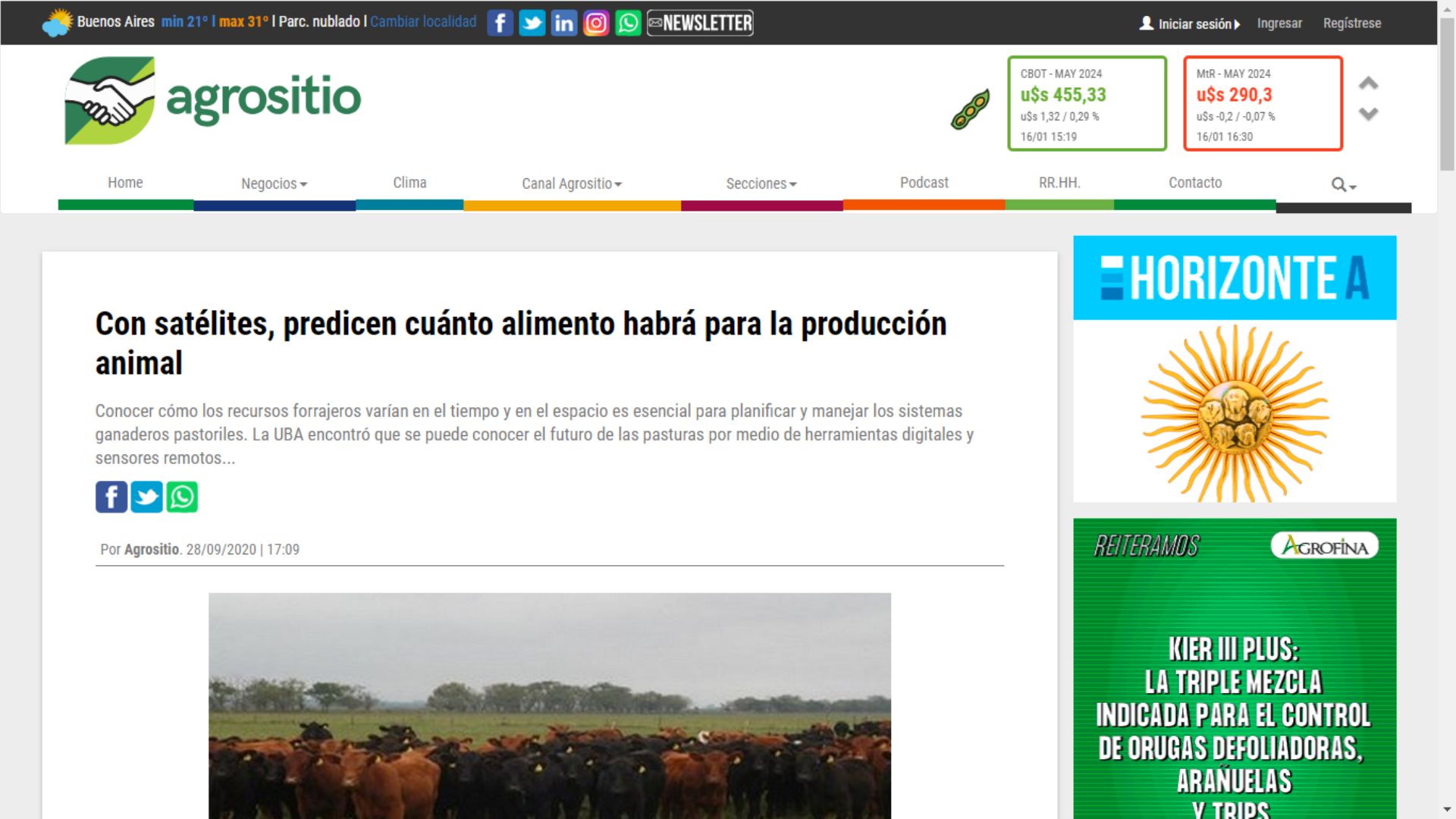Open LinkedIn icon in header
The width and height of the screenshot is (1456, 819).
(563, 23)
